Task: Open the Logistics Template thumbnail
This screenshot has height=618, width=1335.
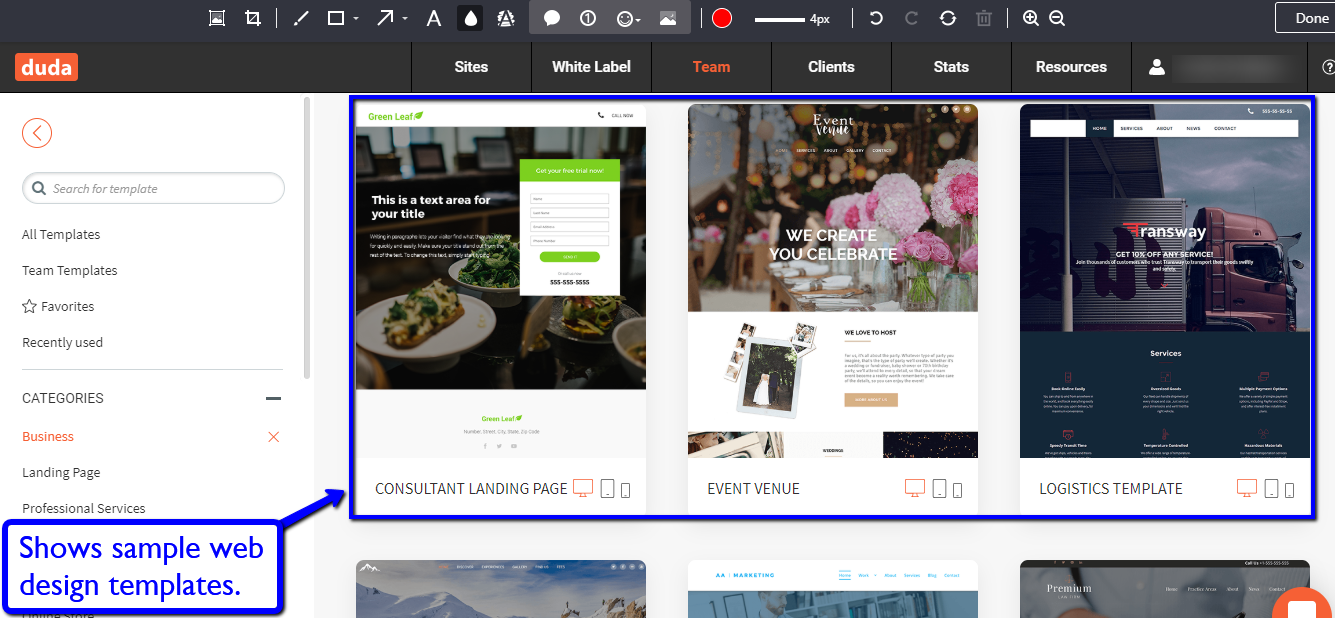Action: (1165, 280)
